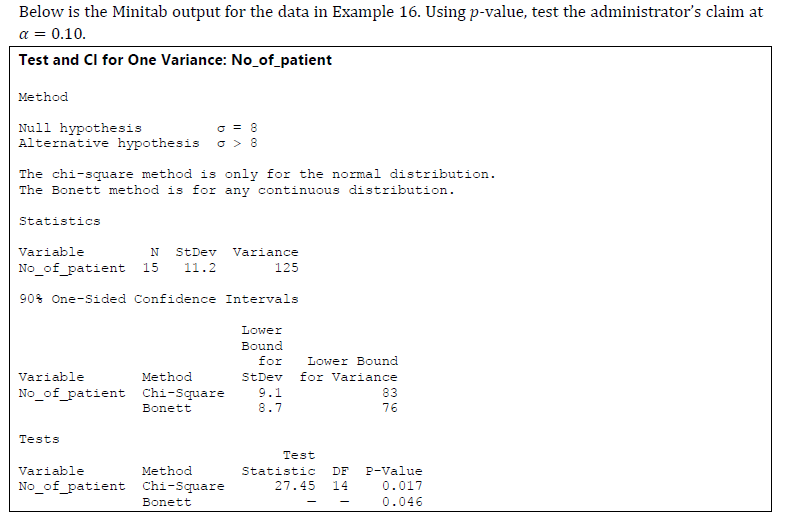Image resolution: width=791 pixels, height=521 pixels.
Task: Click the StDev value 11.2
Action: coord(200,268)
